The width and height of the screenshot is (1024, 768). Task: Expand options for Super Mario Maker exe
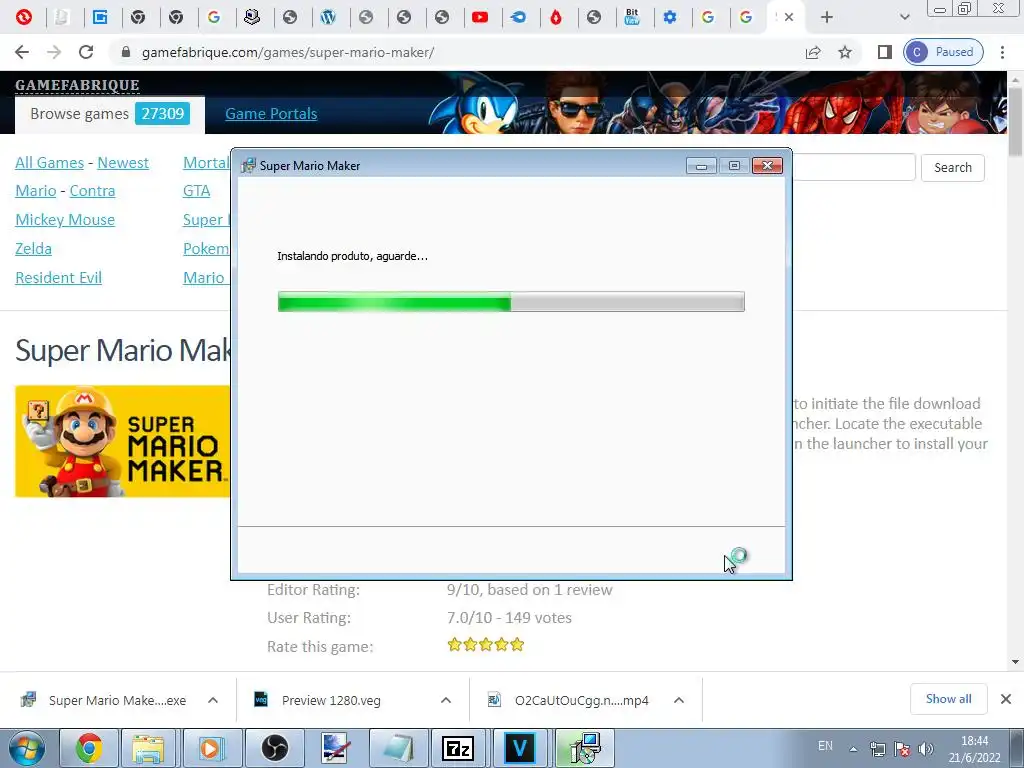(x=213, y=700)
